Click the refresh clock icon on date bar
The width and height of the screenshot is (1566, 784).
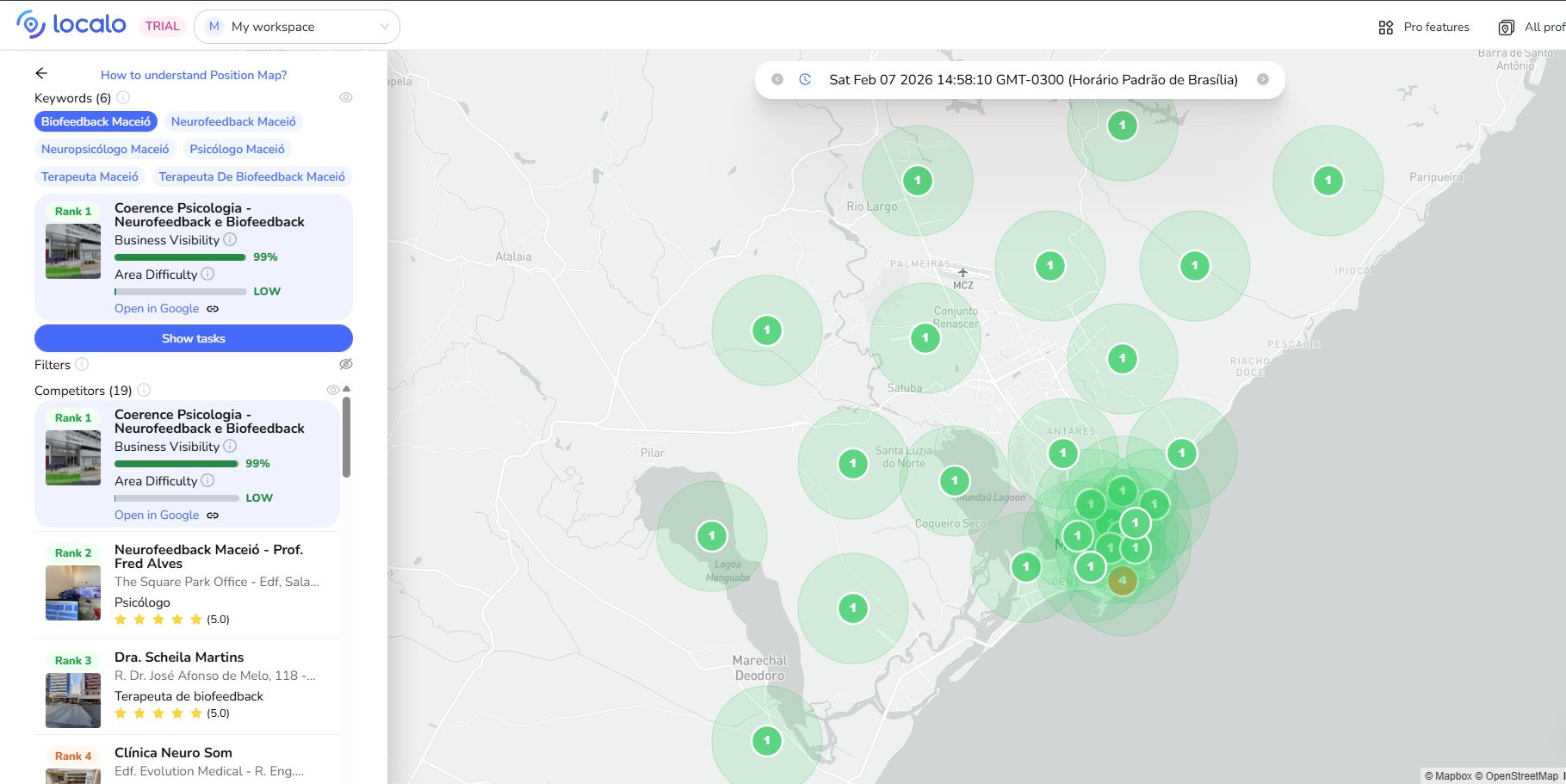coord(805,79)
